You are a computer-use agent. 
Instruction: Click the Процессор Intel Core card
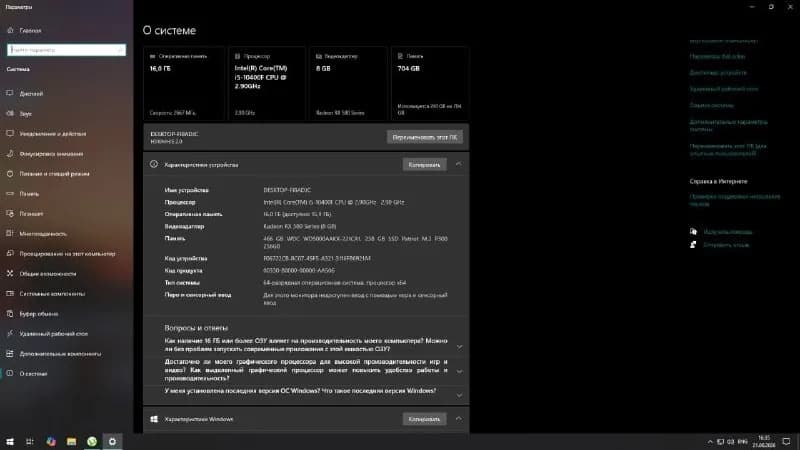pos(267,84)
